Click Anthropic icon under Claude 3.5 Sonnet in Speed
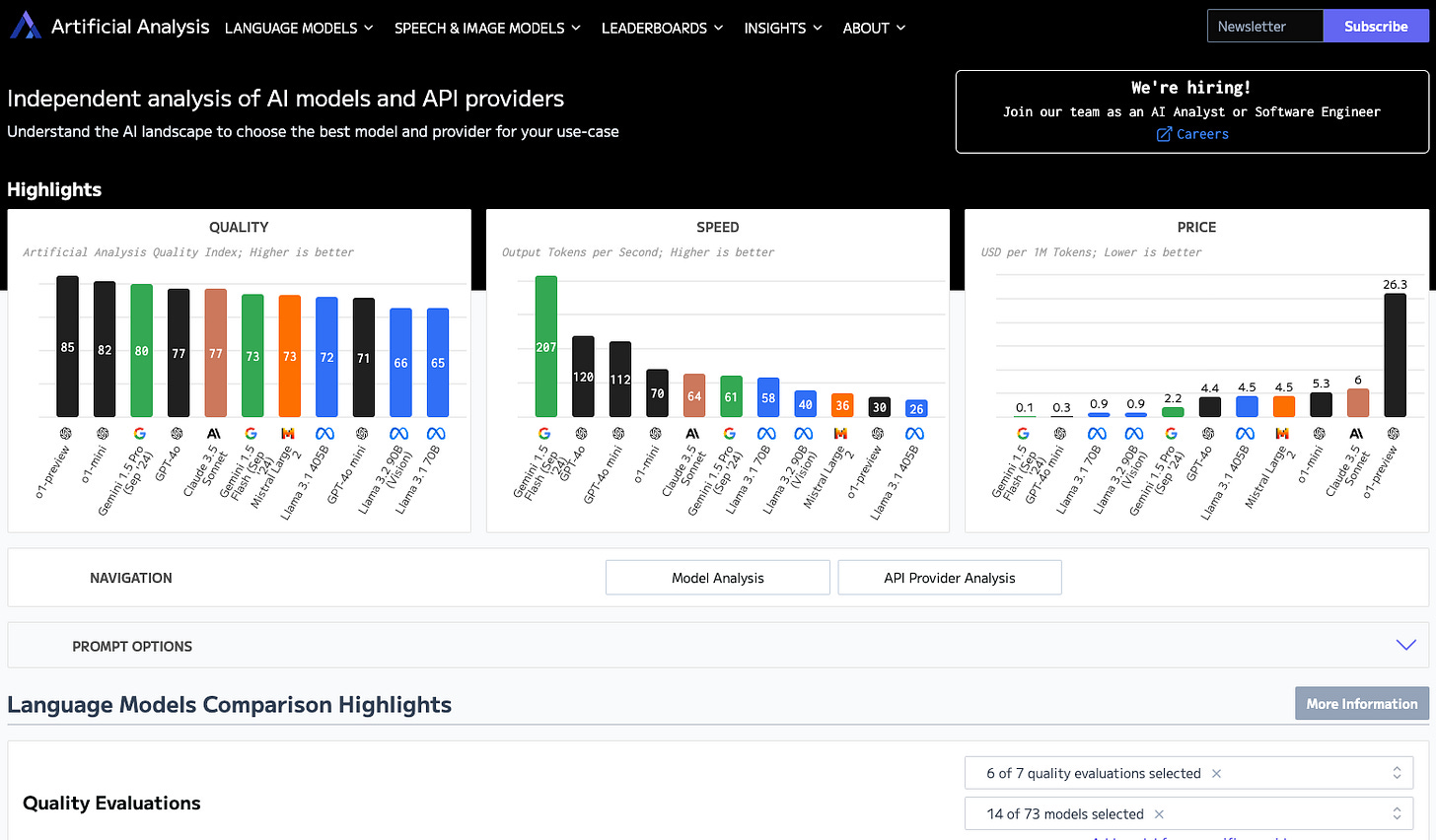 point(692,434)
